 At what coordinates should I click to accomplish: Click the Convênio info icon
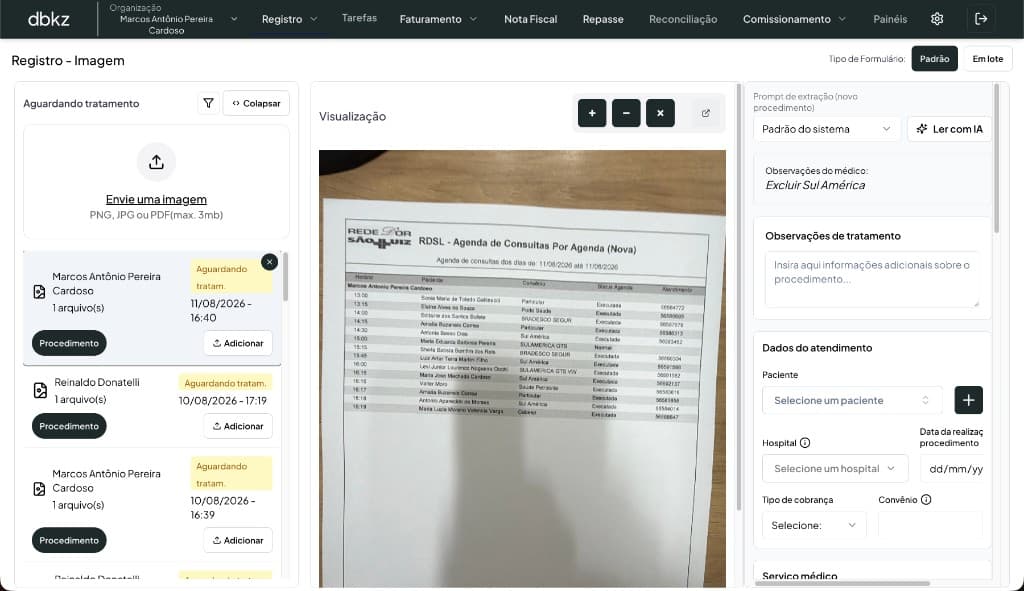coord(925,500)
